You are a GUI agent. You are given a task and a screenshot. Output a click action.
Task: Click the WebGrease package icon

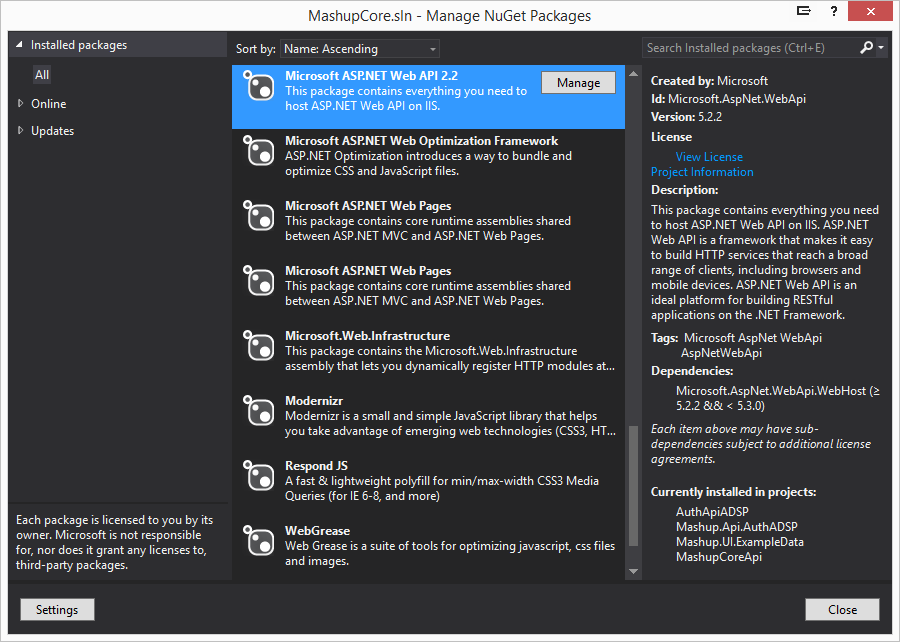(x=259, y=540)
